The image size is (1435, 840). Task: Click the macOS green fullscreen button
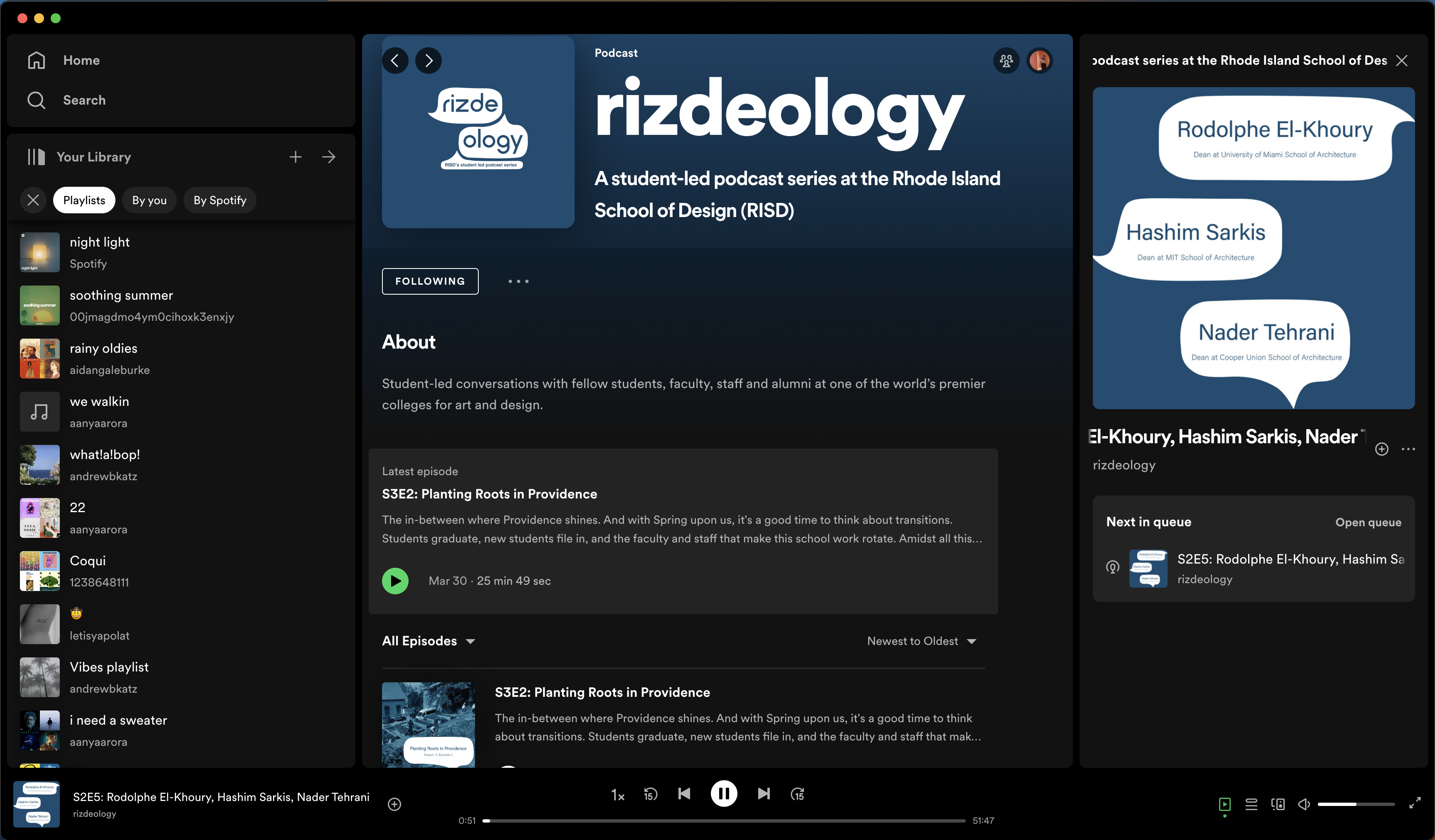(x=56, y=18)
